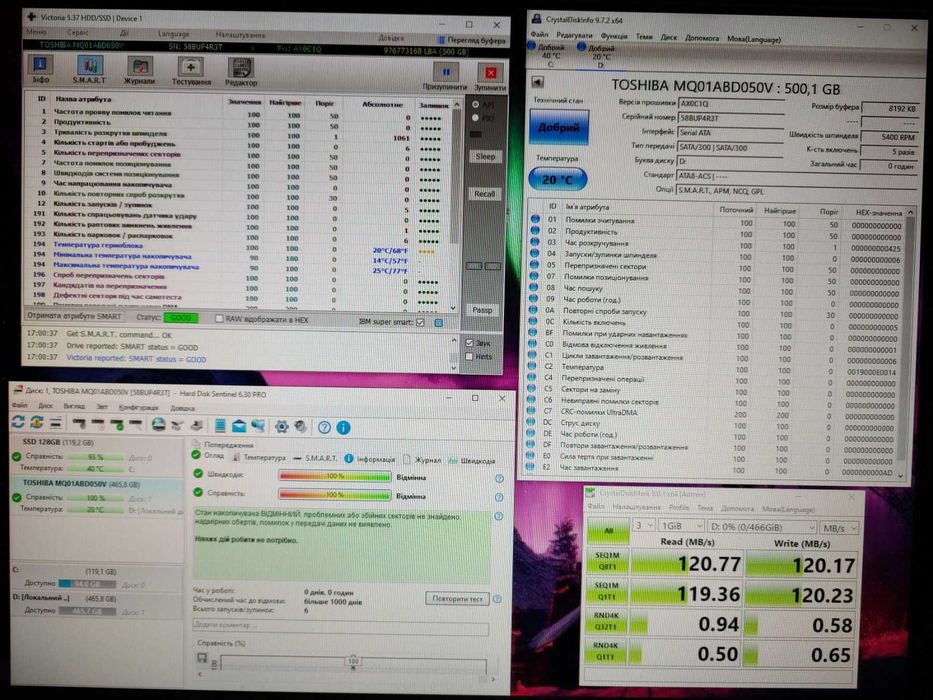Switch to S.M.A.R.T. tab in Hard Disk Sentinel
The image size is (933, 700).
coord(315,458)
